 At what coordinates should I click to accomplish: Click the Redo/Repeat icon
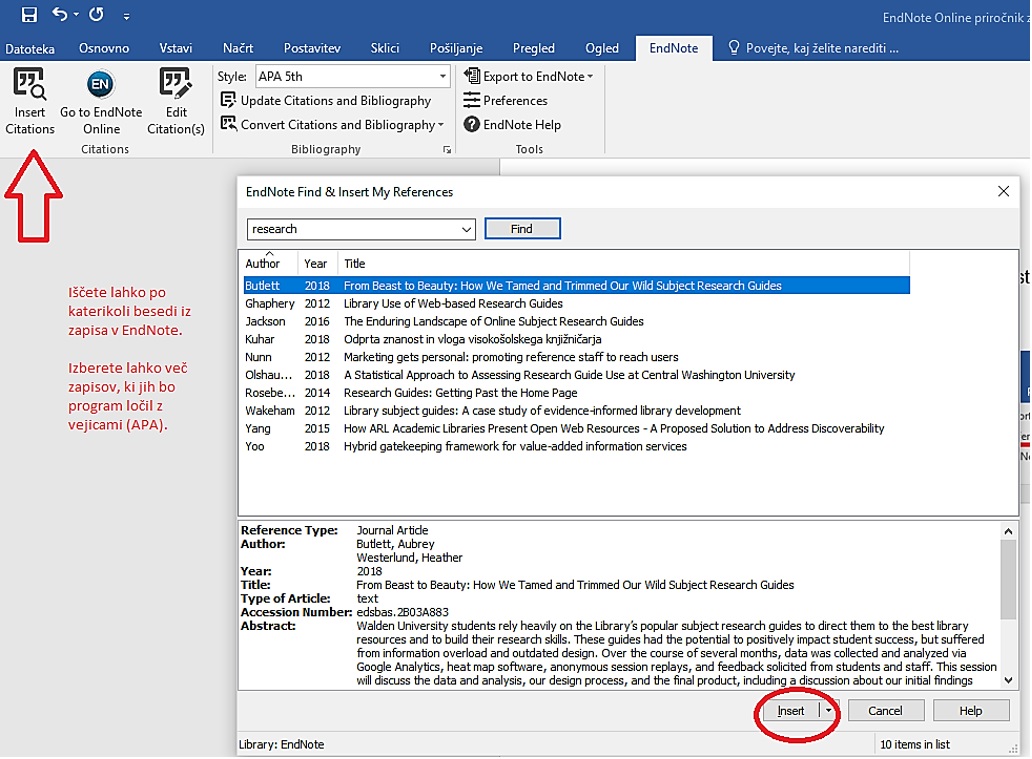[x=97, y=14]
